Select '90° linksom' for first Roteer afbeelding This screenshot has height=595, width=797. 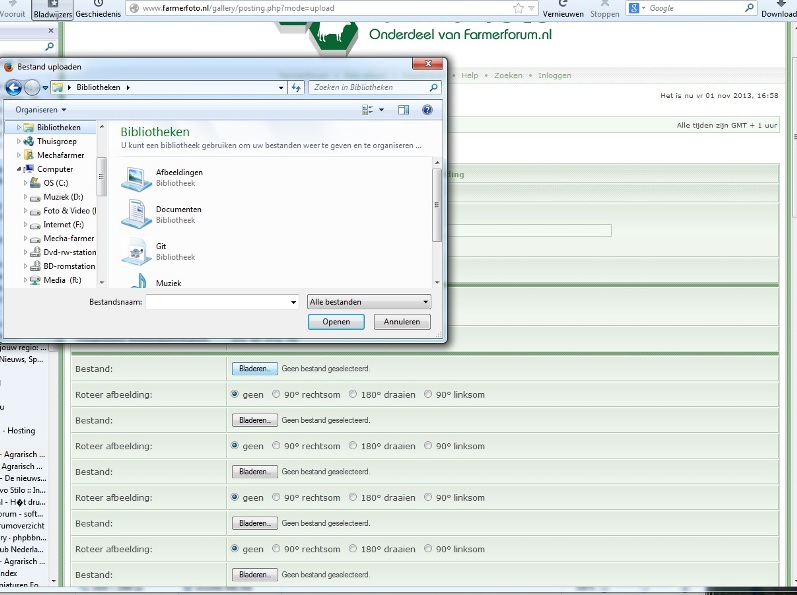coord(428,394)
